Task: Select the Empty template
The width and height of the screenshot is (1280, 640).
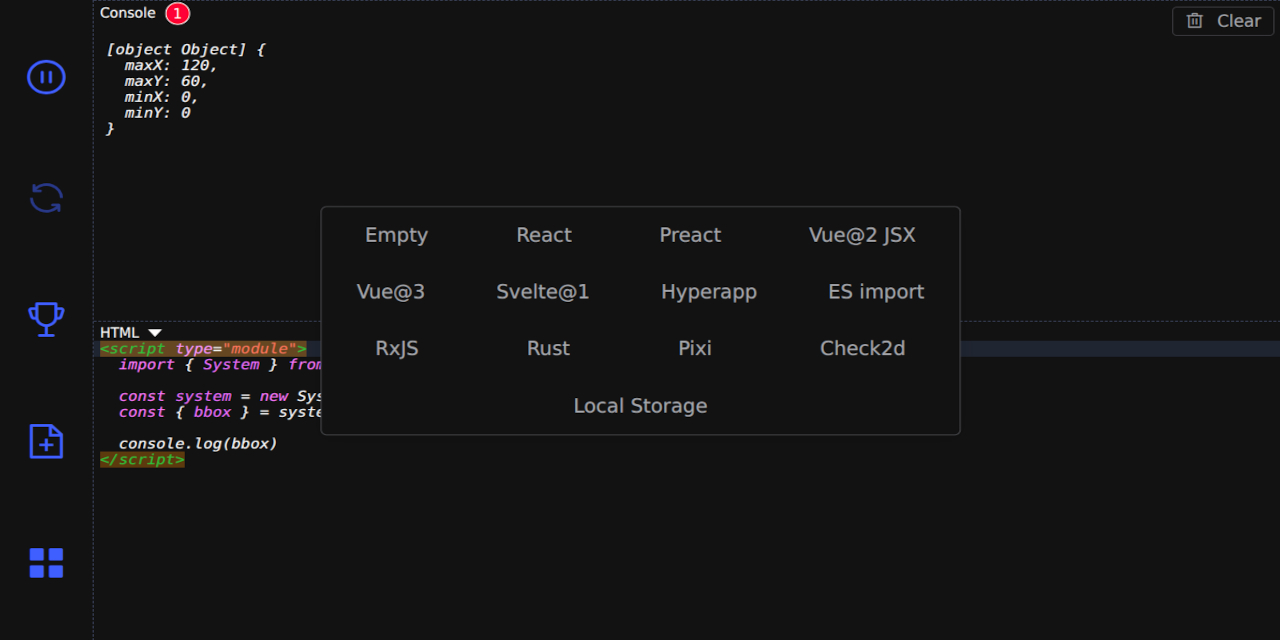Action: click(396, 235)
